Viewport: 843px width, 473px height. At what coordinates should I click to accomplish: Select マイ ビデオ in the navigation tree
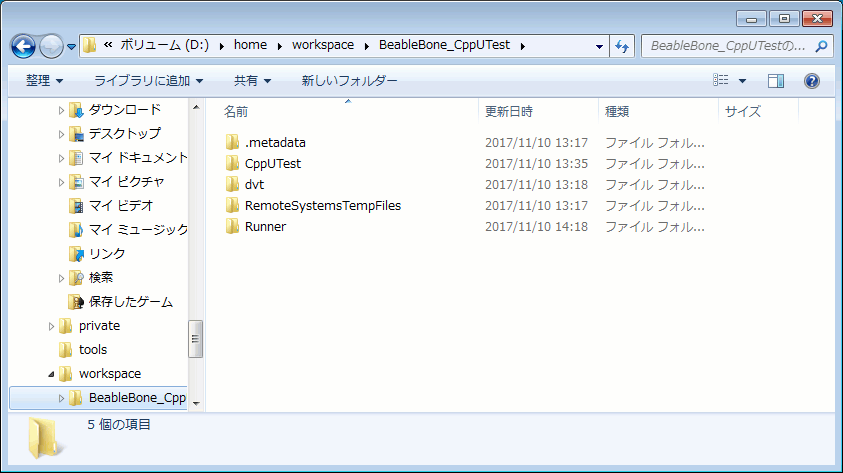click(121, 205)
